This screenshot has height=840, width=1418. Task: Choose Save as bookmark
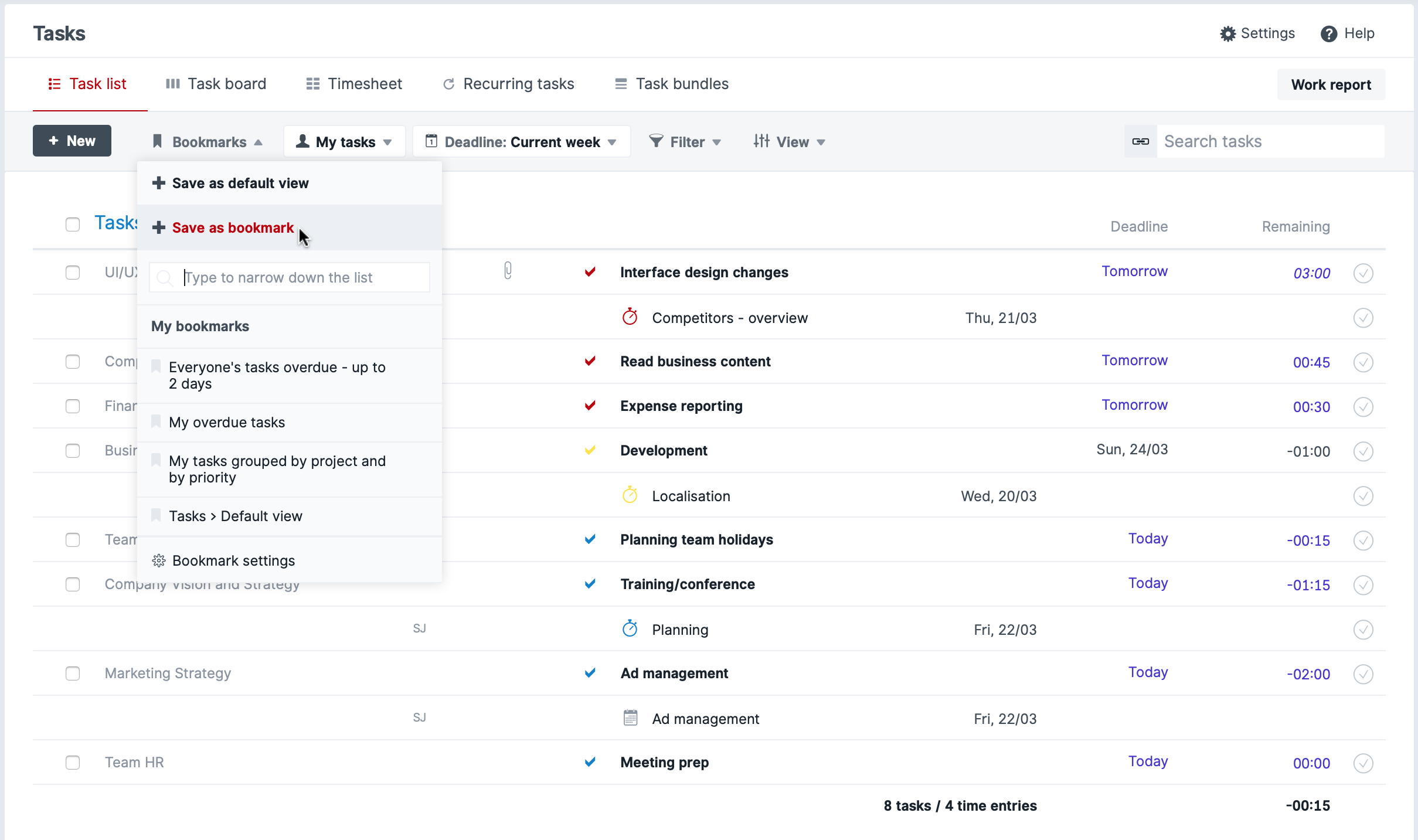tap(290, 227)
